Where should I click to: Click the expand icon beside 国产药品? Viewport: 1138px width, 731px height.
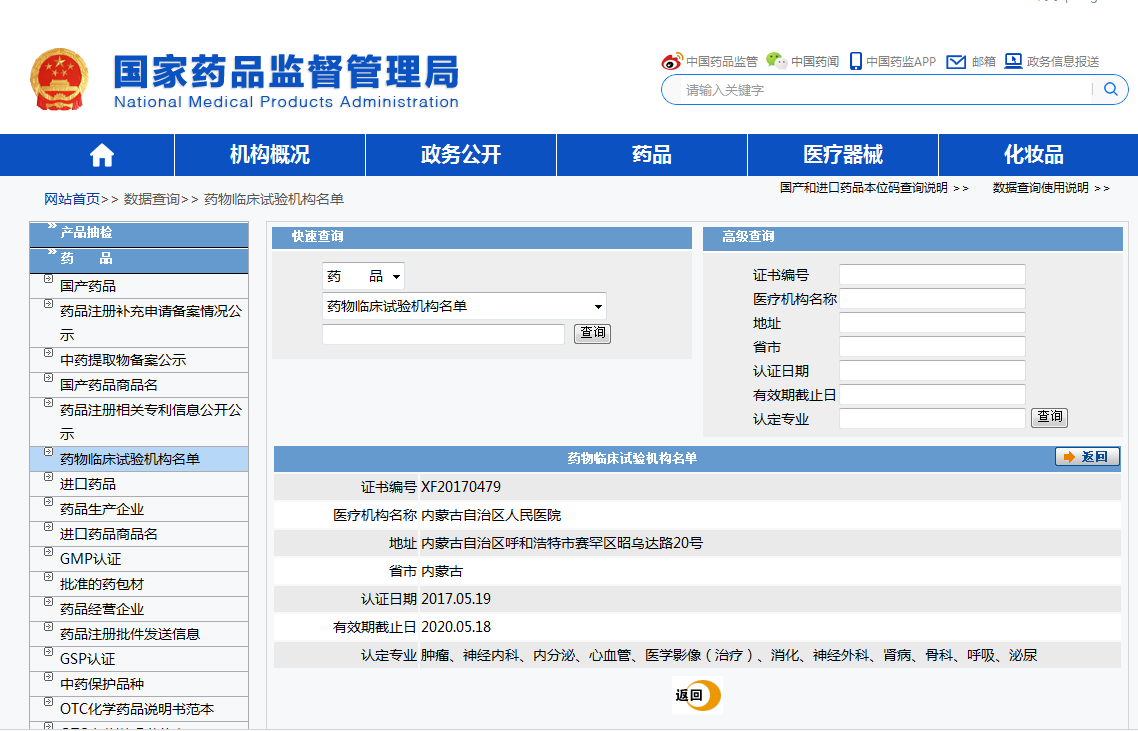pos(49,279)
